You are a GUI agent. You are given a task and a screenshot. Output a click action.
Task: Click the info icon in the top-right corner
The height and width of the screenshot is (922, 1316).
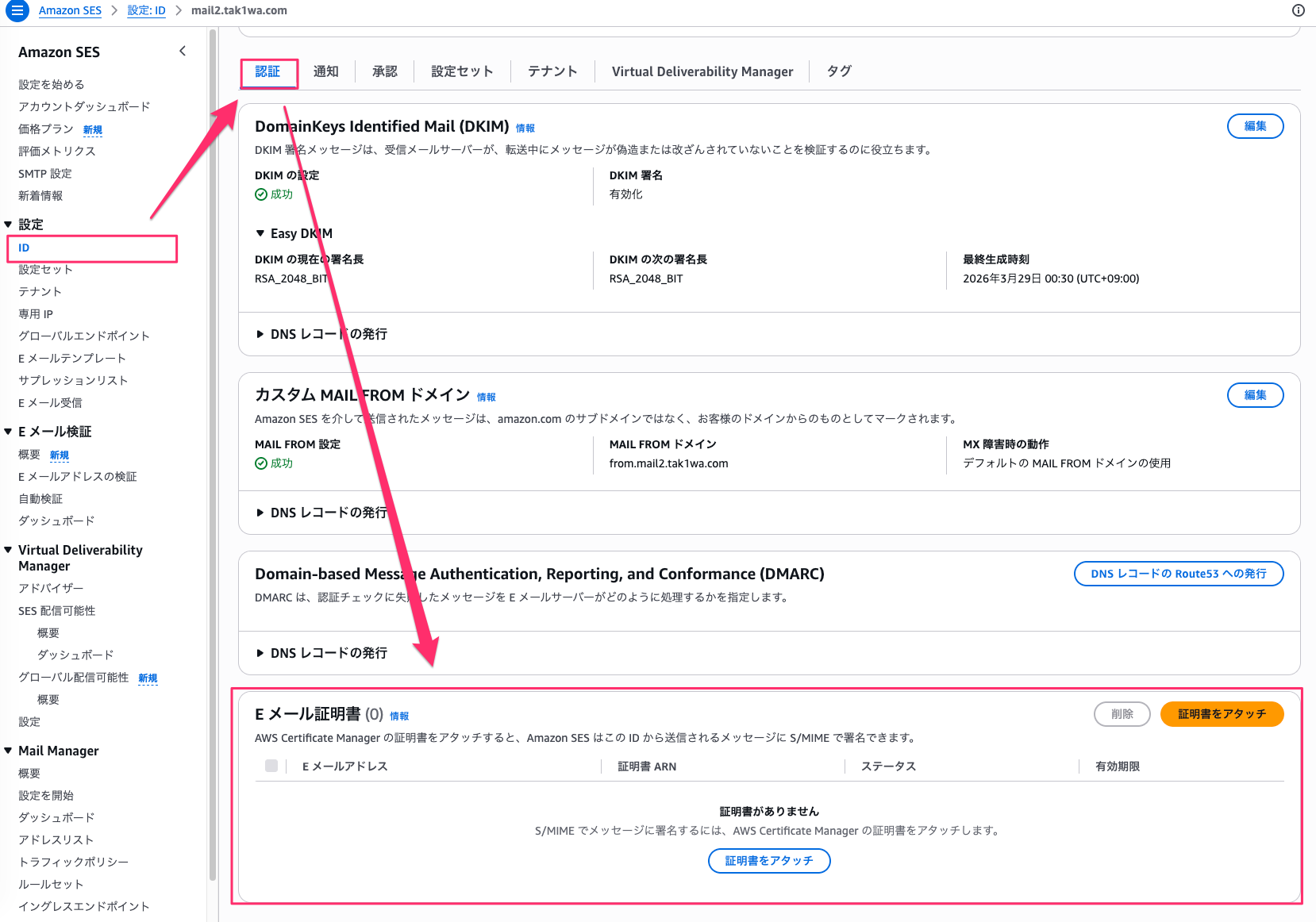click(1299, 10)
